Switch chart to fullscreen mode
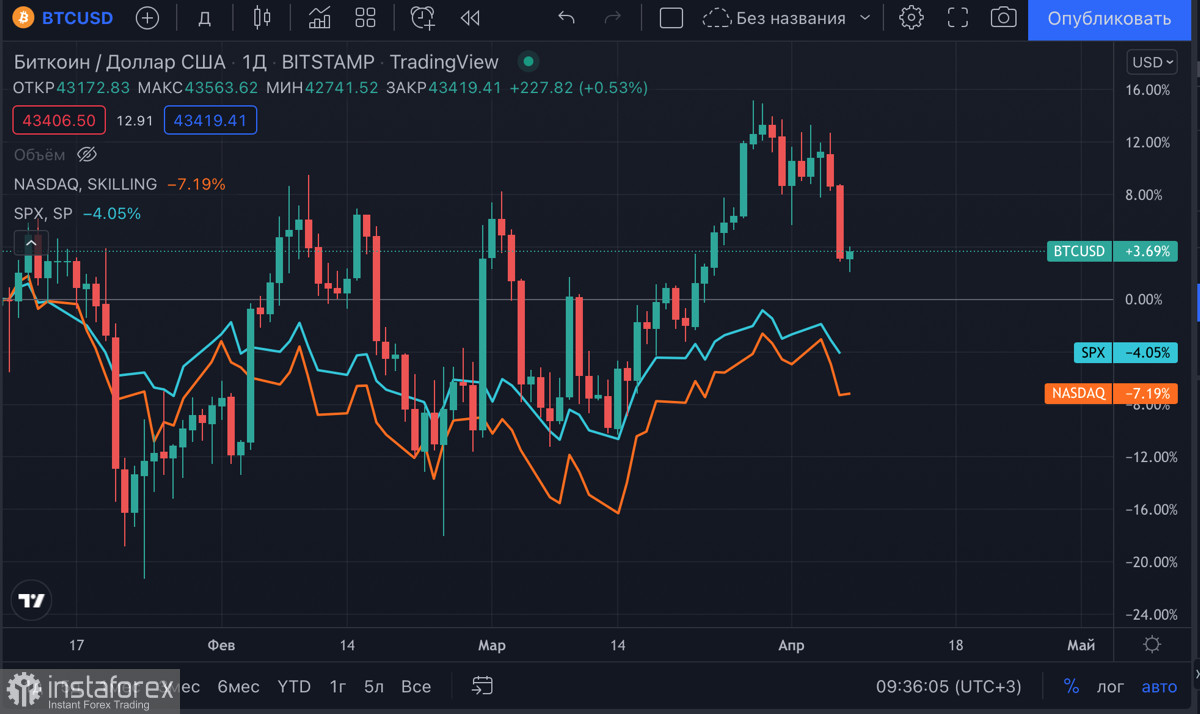The image size is (1200, 714). 957,18
